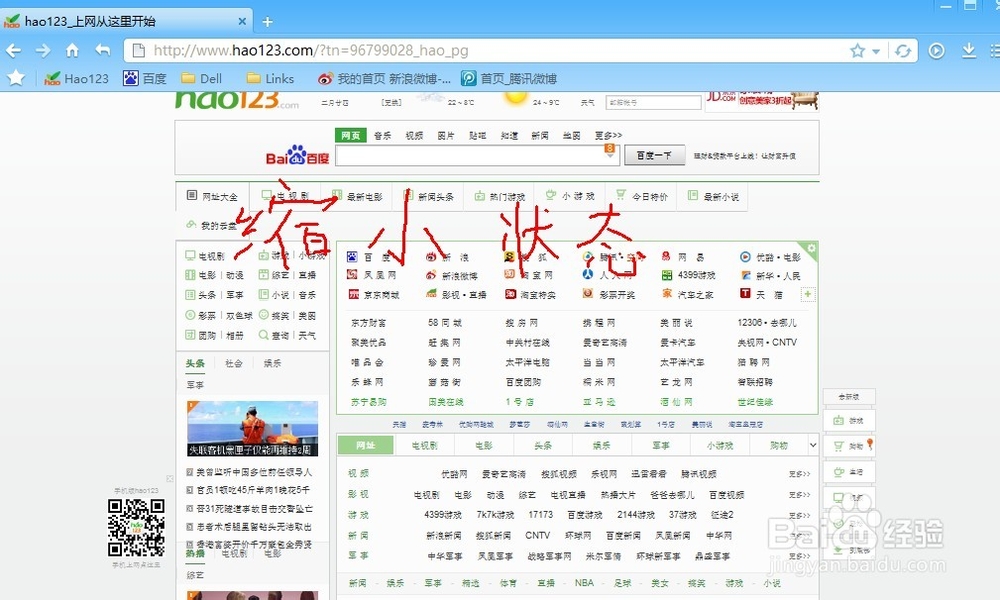The height and width of the screenshot is (600, 1000).
Task: Click the browser forward arrow
Action: point(43,50)
